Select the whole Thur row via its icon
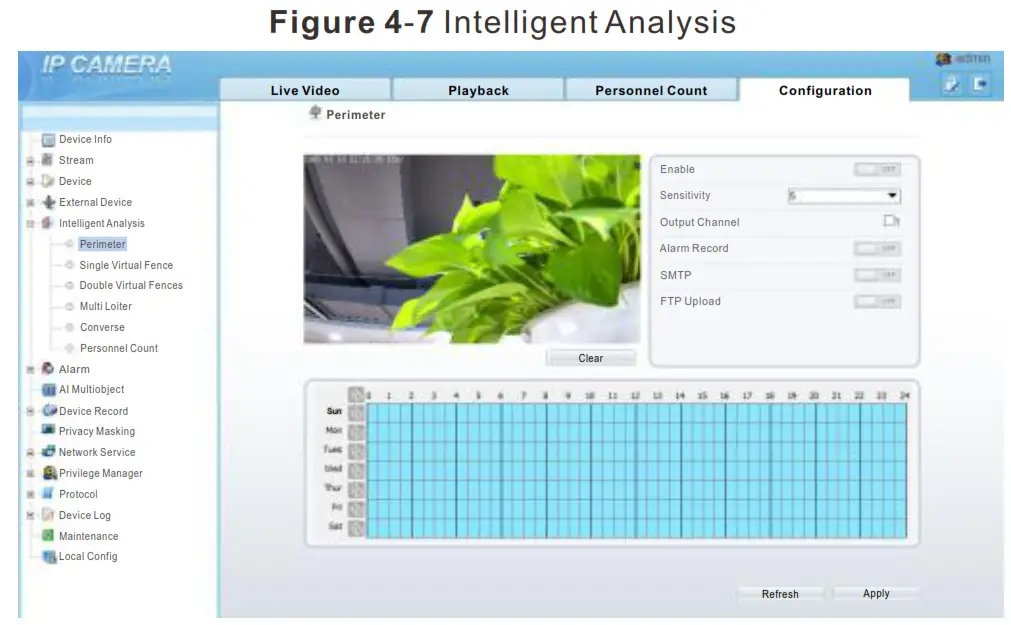 pyautogui.click(x=356, y=489)
